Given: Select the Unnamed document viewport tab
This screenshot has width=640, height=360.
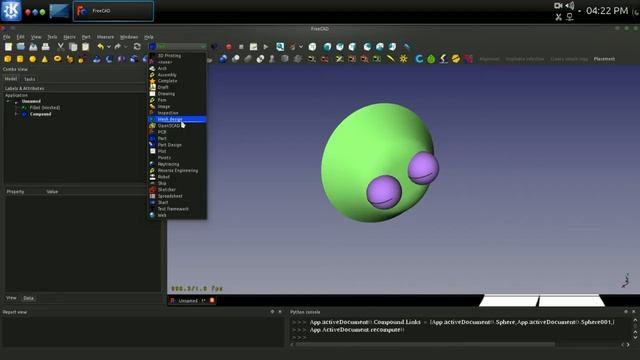Looking at the screenshot, I should (x=192, y=301).
